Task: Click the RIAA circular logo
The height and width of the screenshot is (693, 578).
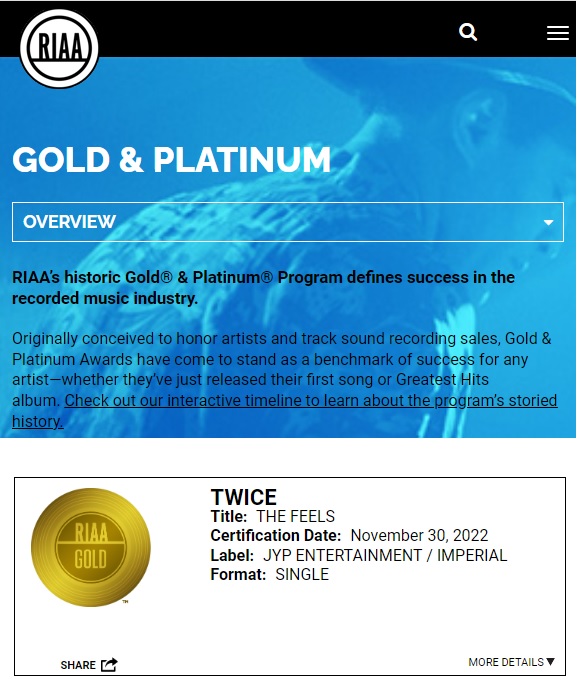Action: (x=59, y=48)
